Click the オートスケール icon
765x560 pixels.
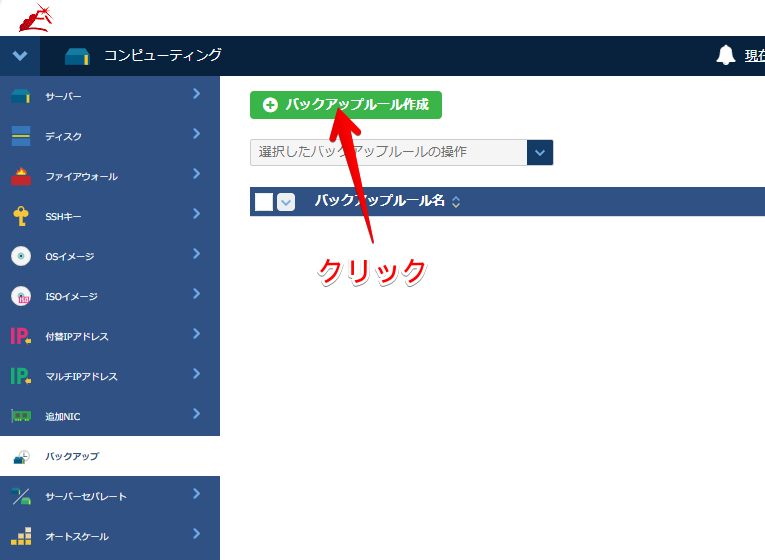21,536
